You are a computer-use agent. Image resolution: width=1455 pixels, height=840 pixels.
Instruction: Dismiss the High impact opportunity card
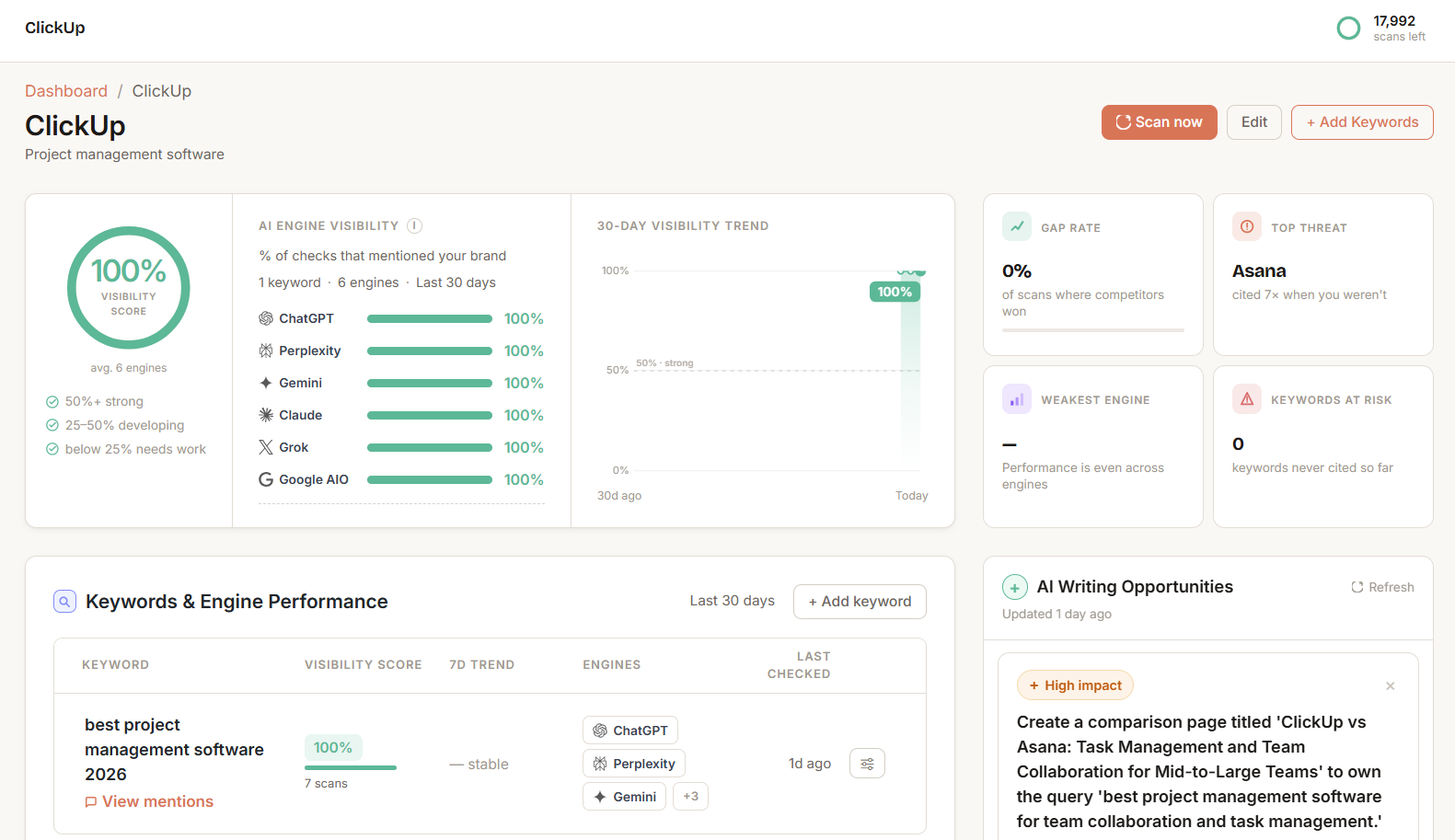pos(1391,686)
